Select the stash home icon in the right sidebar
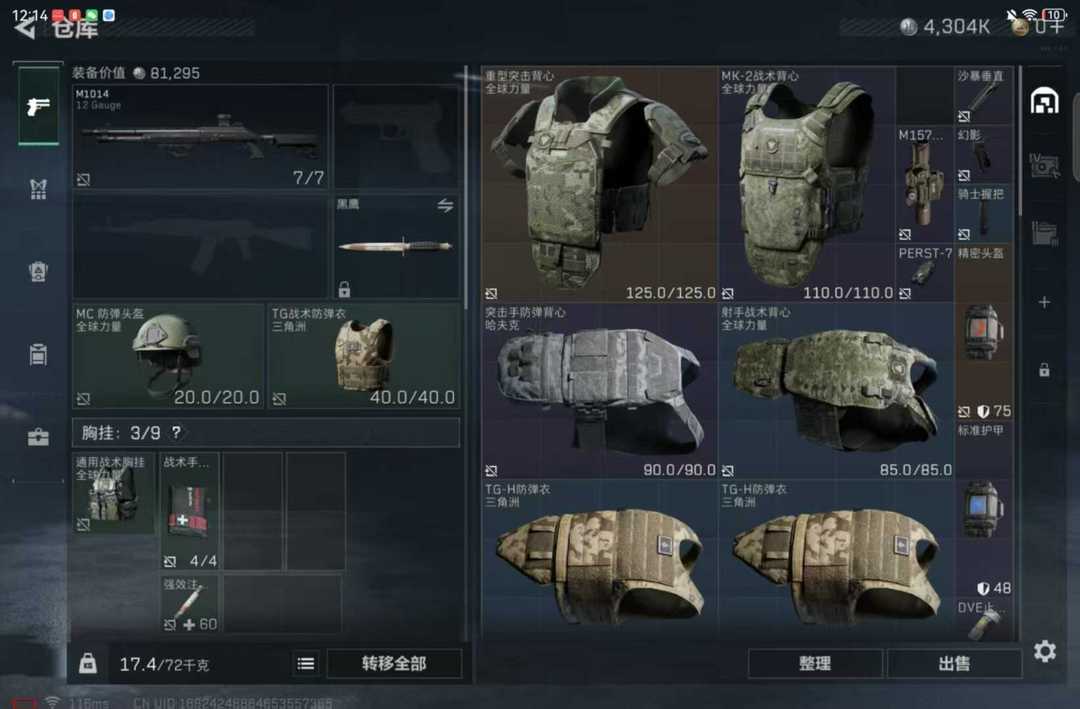The height and width of the screenshot is (709, 1080). 1044,102
